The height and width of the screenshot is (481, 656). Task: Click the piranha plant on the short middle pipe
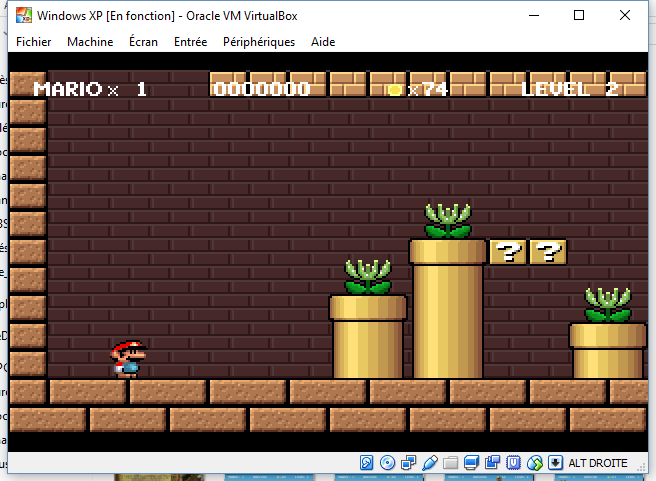pos(368,276)
